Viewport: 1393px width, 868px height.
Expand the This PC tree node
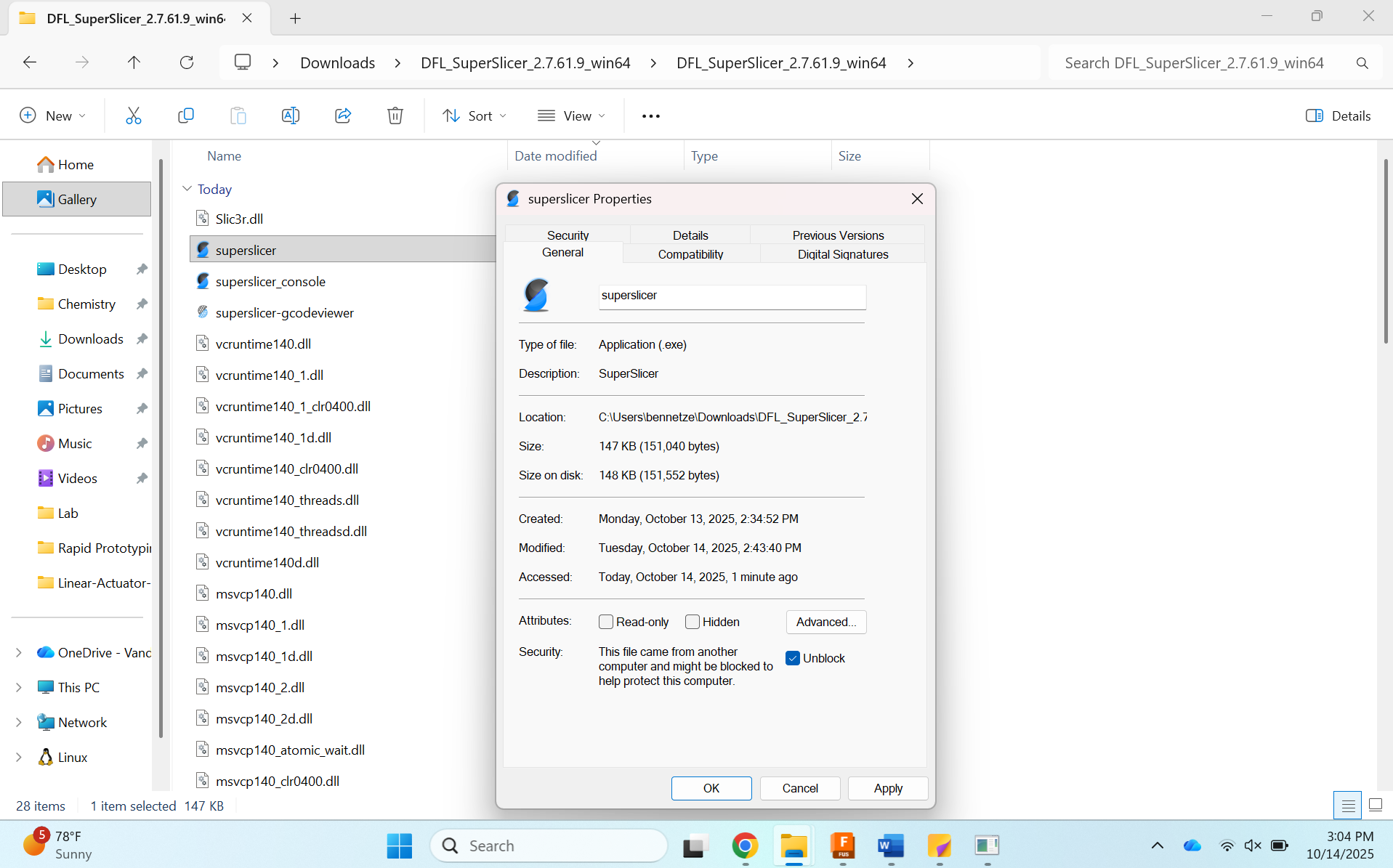[x=18, y=687]
